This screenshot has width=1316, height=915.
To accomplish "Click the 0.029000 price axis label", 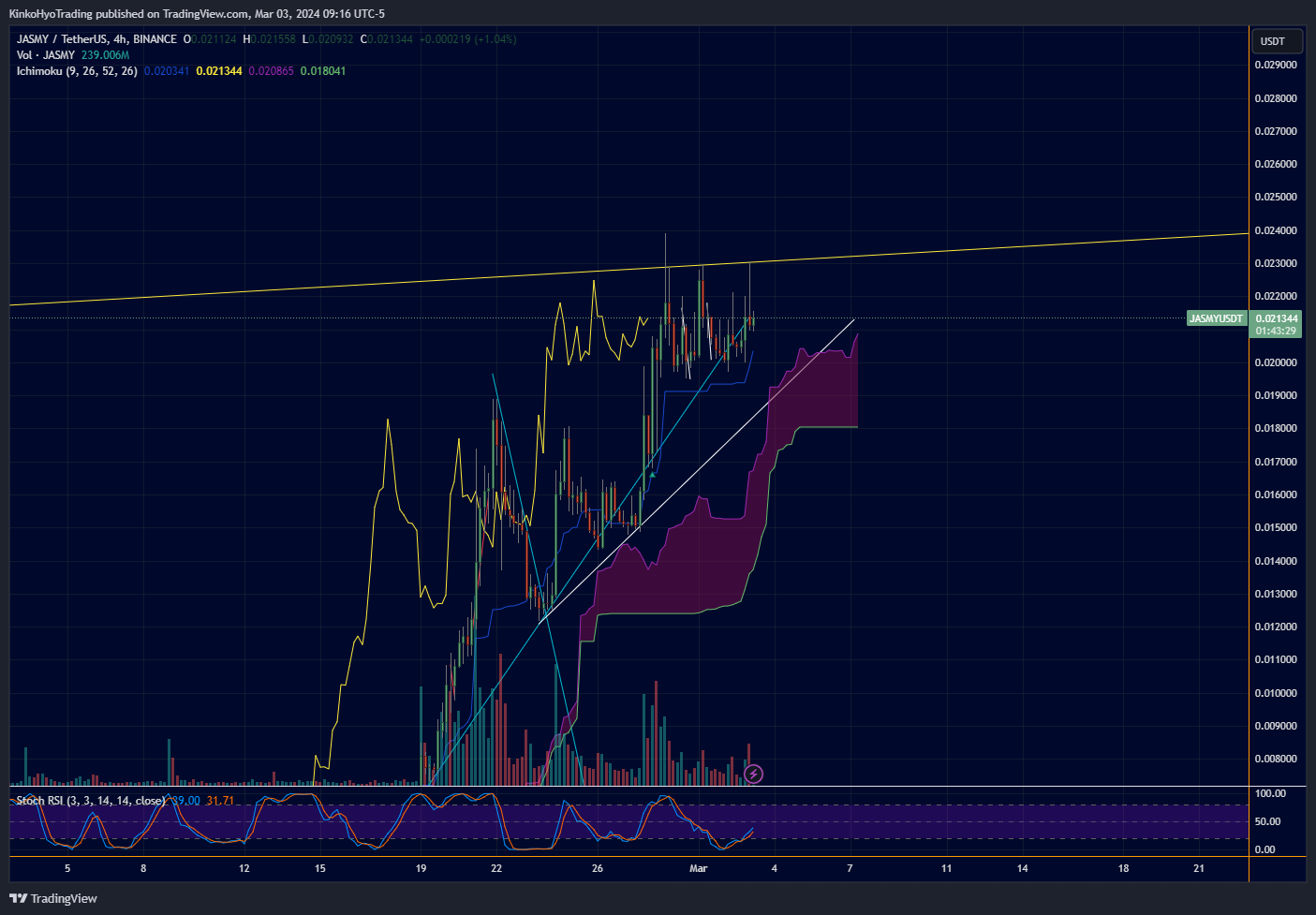I will [1276, 66].
